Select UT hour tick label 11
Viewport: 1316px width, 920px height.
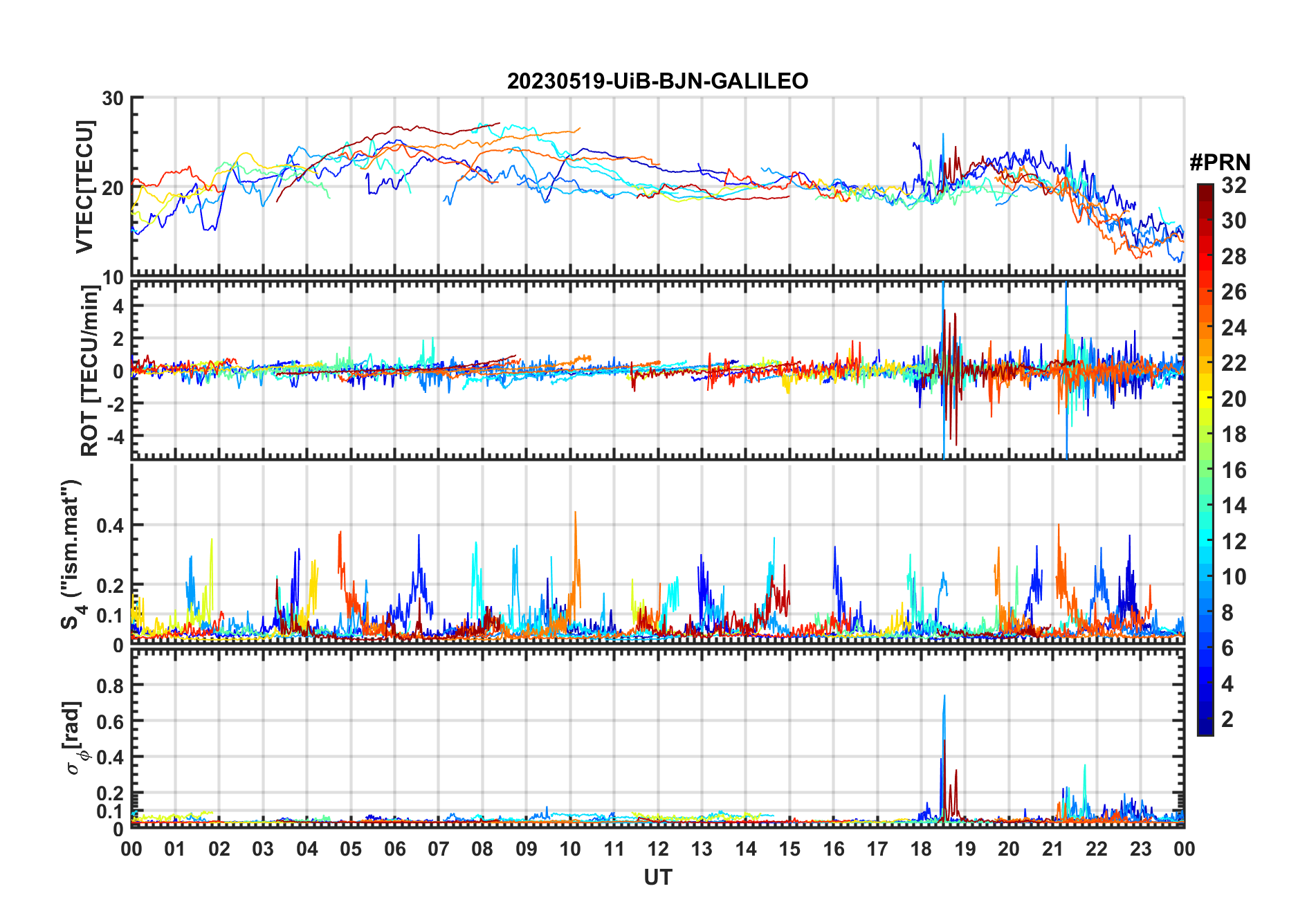(614, 849)
